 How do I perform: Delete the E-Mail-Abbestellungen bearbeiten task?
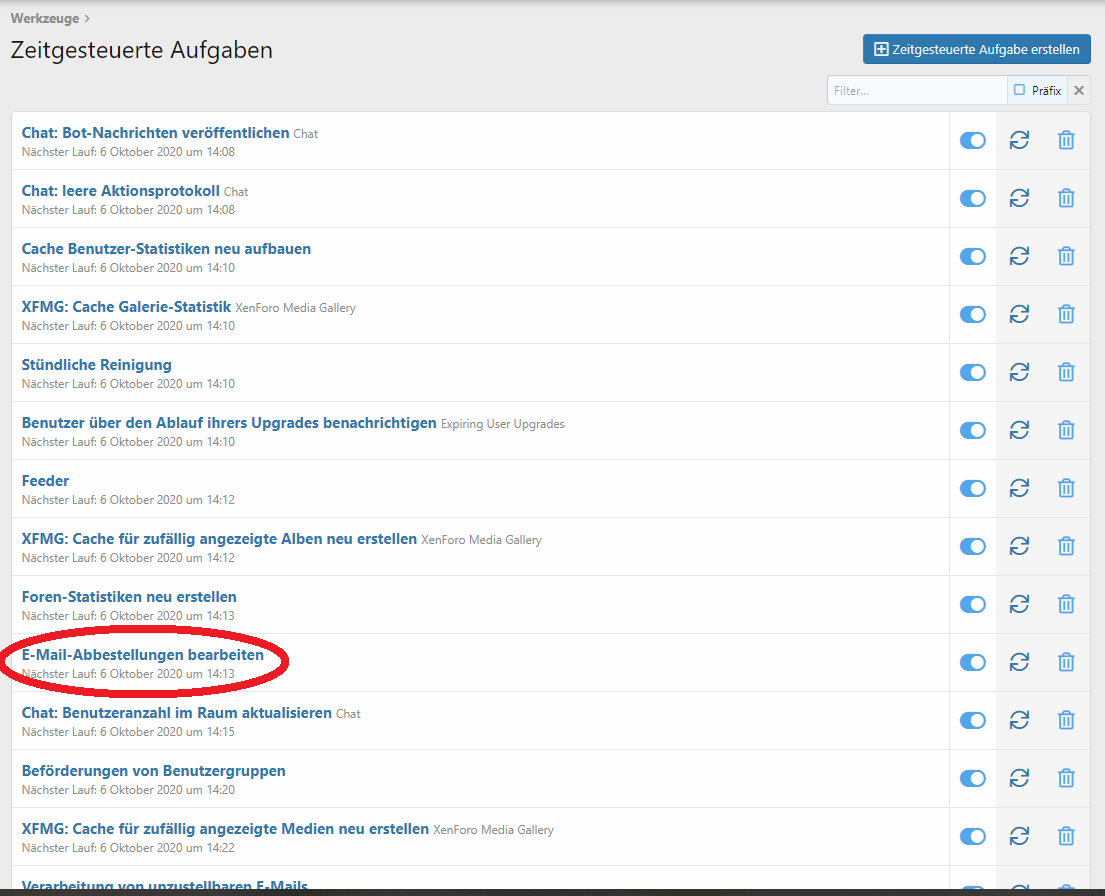[x=1066, y=662]
